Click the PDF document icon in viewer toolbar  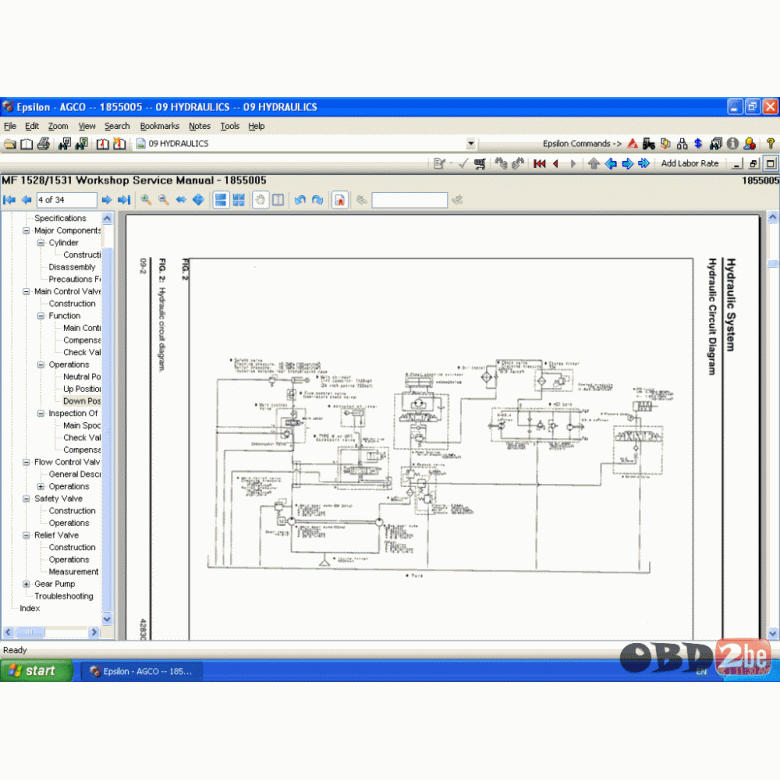pyautogui.click(x=340, y=200)
